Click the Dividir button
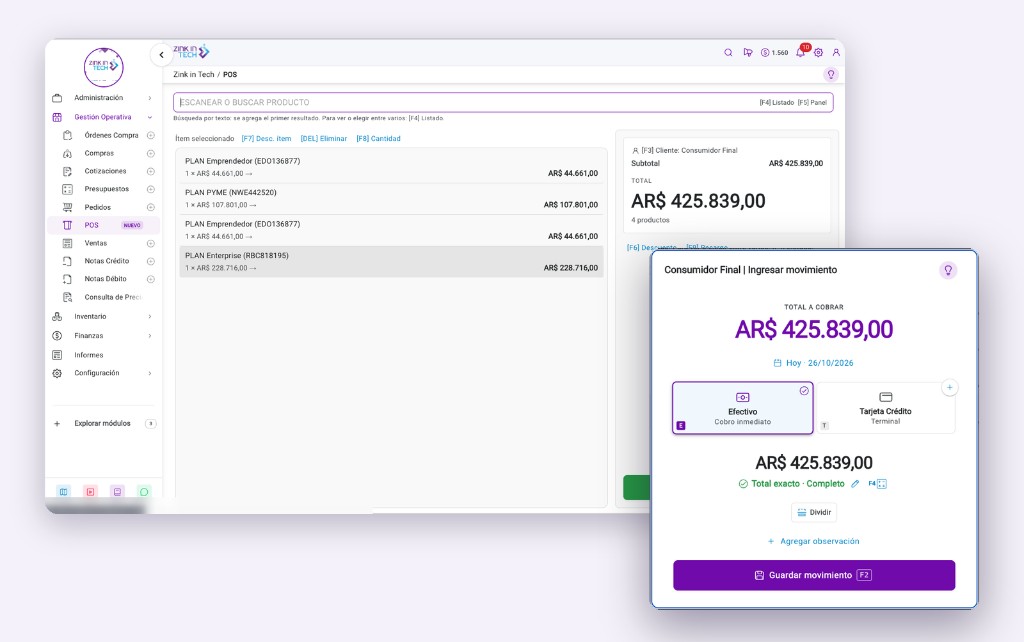Screen dimensions: 1024x642 click(x=814, y=513)
